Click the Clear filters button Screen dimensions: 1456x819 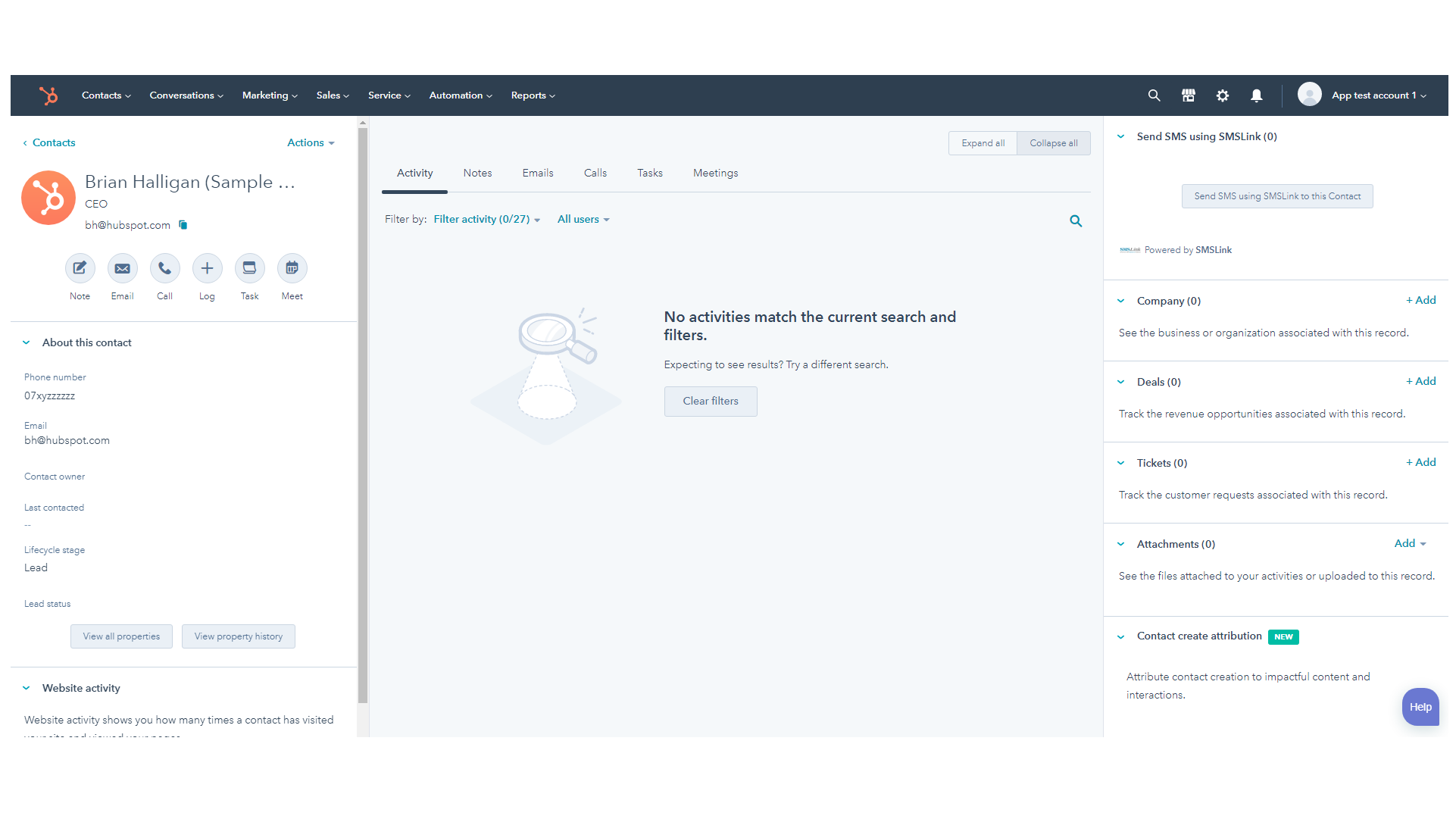710,401
